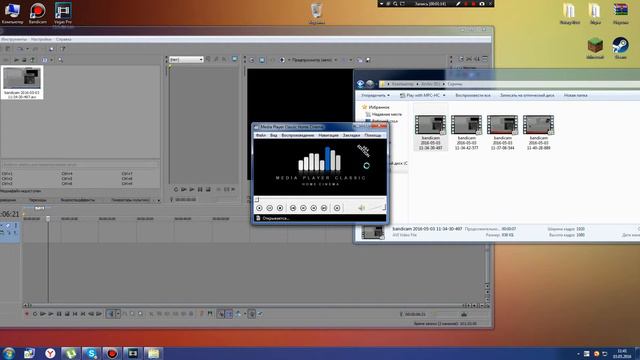Click Записать на оптический диск

click(527, 95)
